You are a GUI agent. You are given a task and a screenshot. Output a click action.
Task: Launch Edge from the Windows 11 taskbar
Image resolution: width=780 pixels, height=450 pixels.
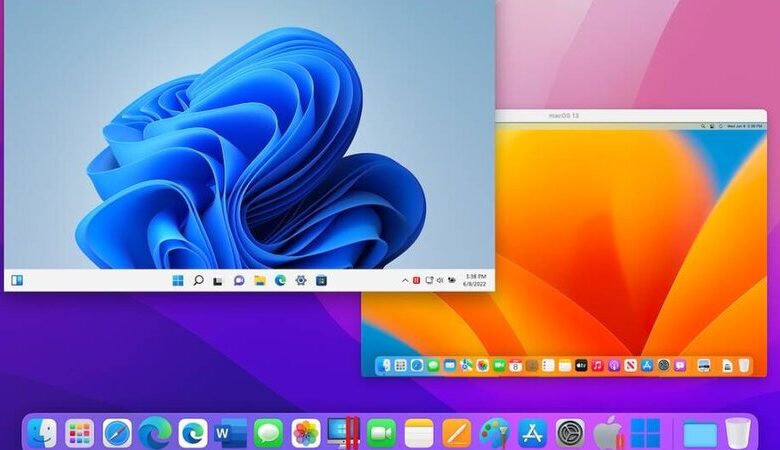[x=281, y=280]
